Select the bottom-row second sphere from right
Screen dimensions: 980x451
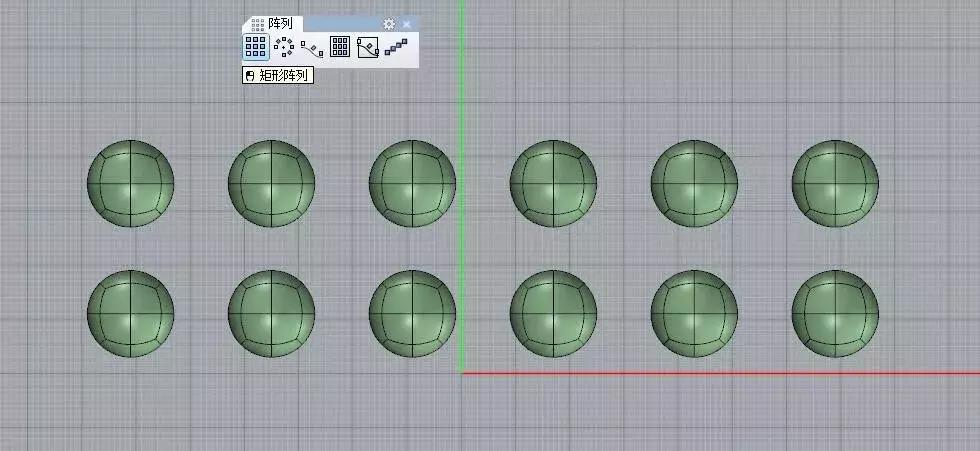[x=694, y=314]
